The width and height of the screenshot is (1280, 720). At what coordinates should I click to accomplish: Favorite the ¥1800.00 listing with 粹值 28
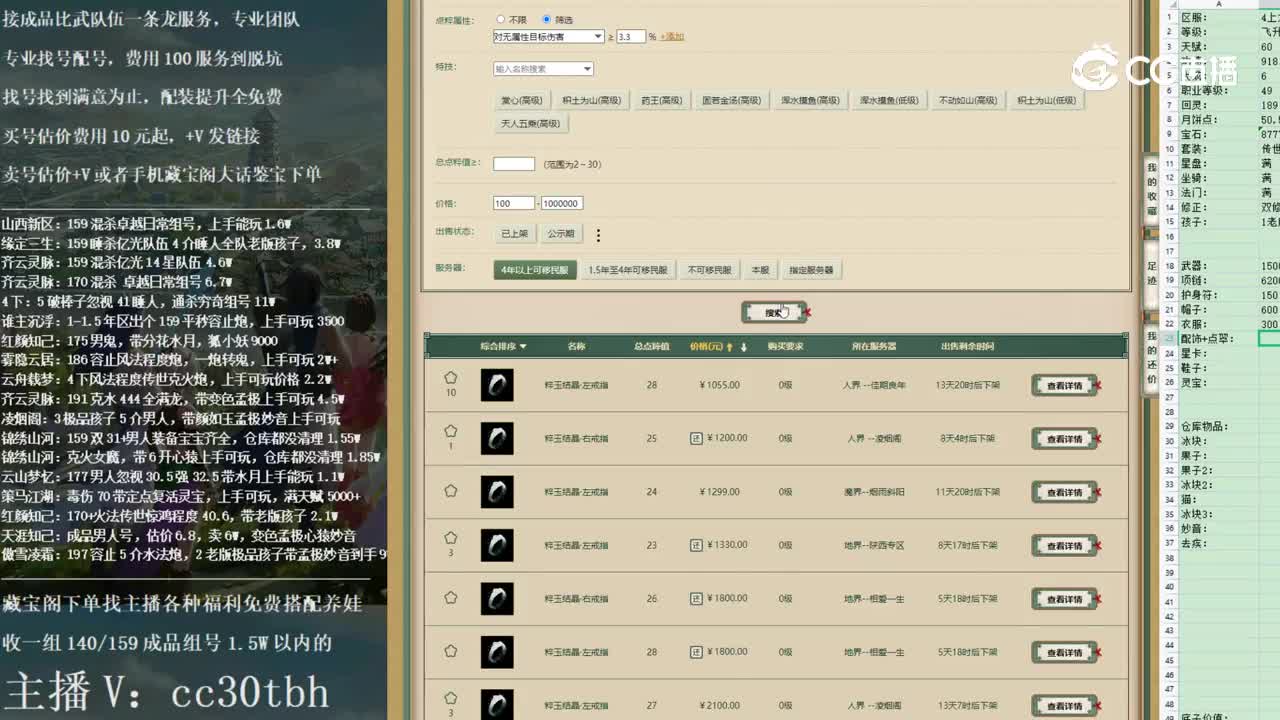pyautogui.click(x=451, y=652)
